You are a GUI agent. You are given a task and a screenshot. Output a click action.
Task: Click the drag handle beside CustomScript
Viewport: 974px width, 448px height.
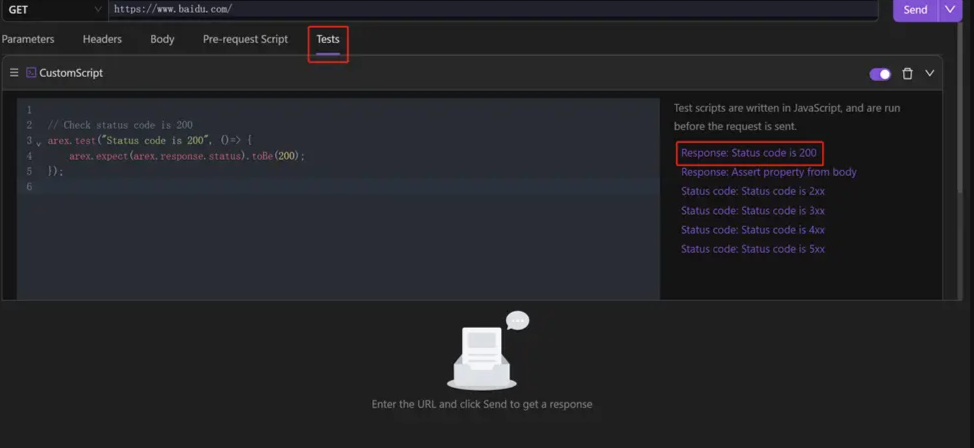[x=14, y=73]
